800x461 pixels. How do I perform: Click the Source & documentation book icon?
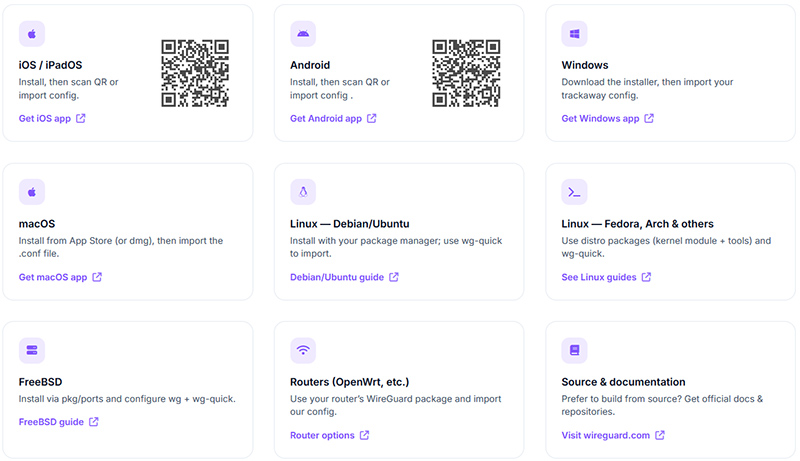[575, 351]
